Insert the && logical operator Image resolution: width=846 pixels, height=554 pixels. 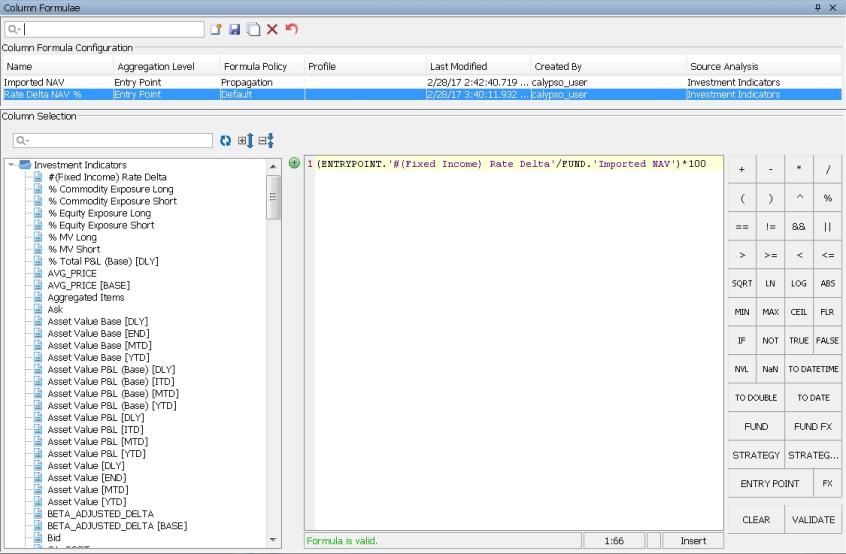(799, 227)
